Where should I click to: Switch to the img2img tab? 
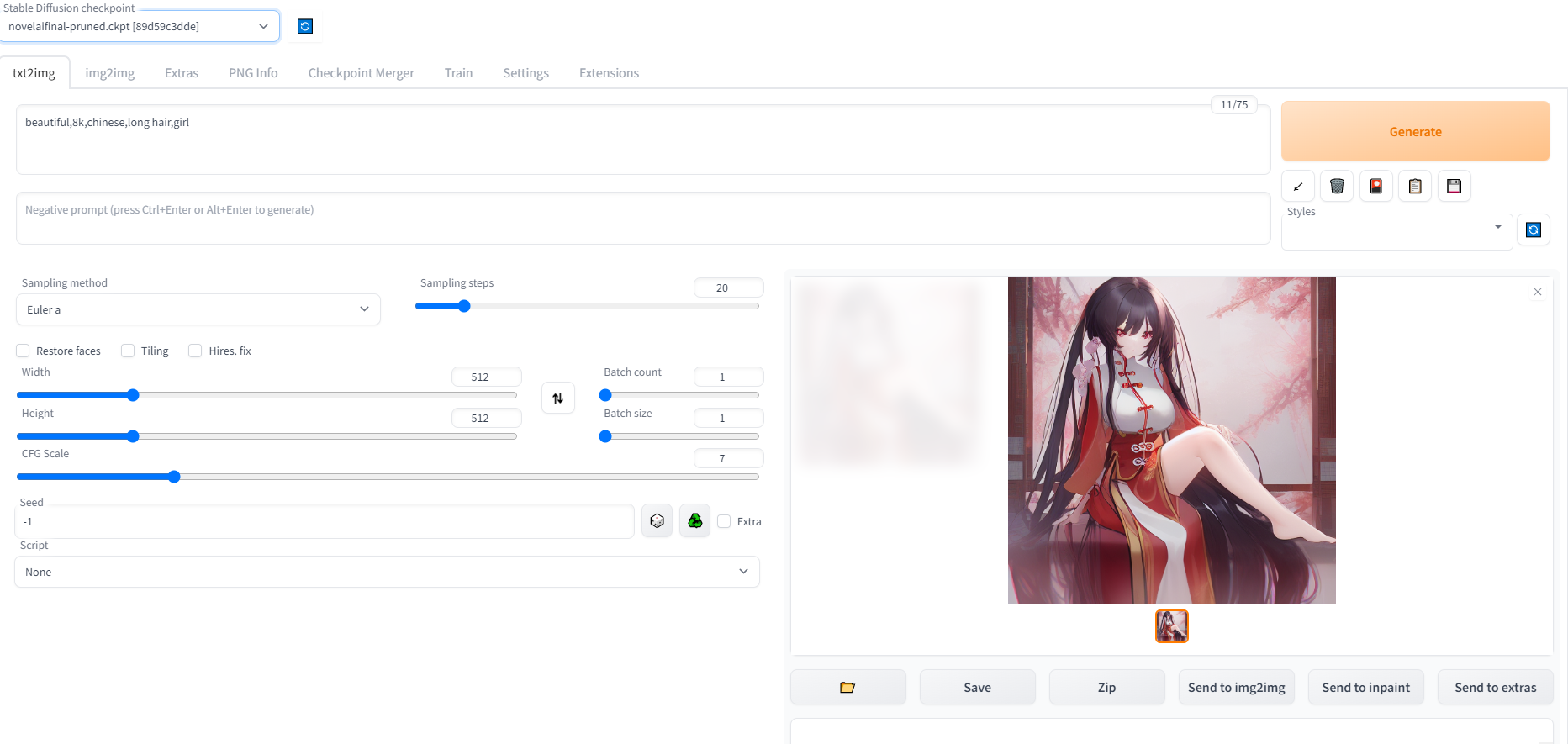point(109,73)
